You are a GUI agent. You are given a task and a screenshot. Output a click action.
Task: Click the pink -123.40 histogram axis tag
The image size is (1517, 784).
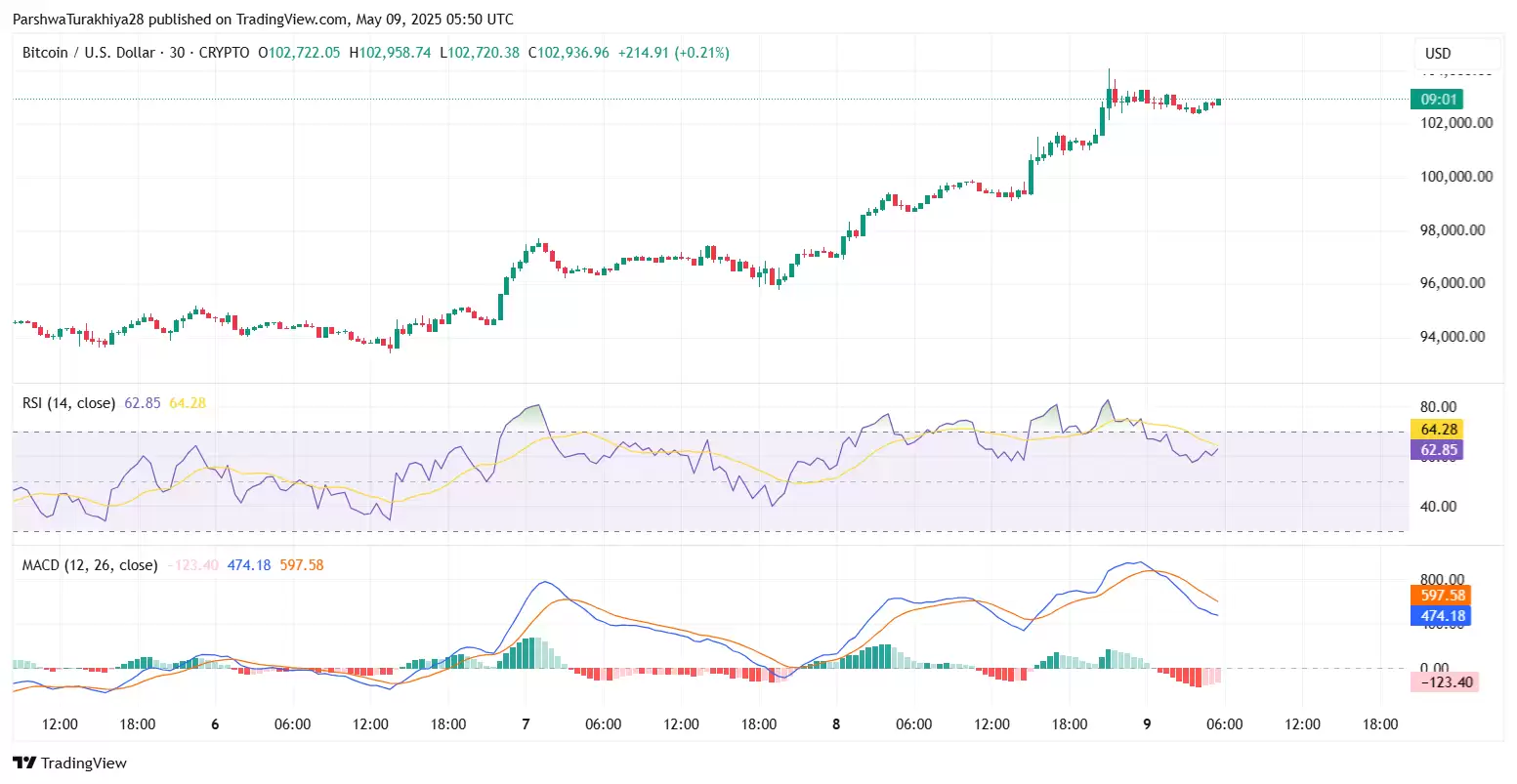1445,681
